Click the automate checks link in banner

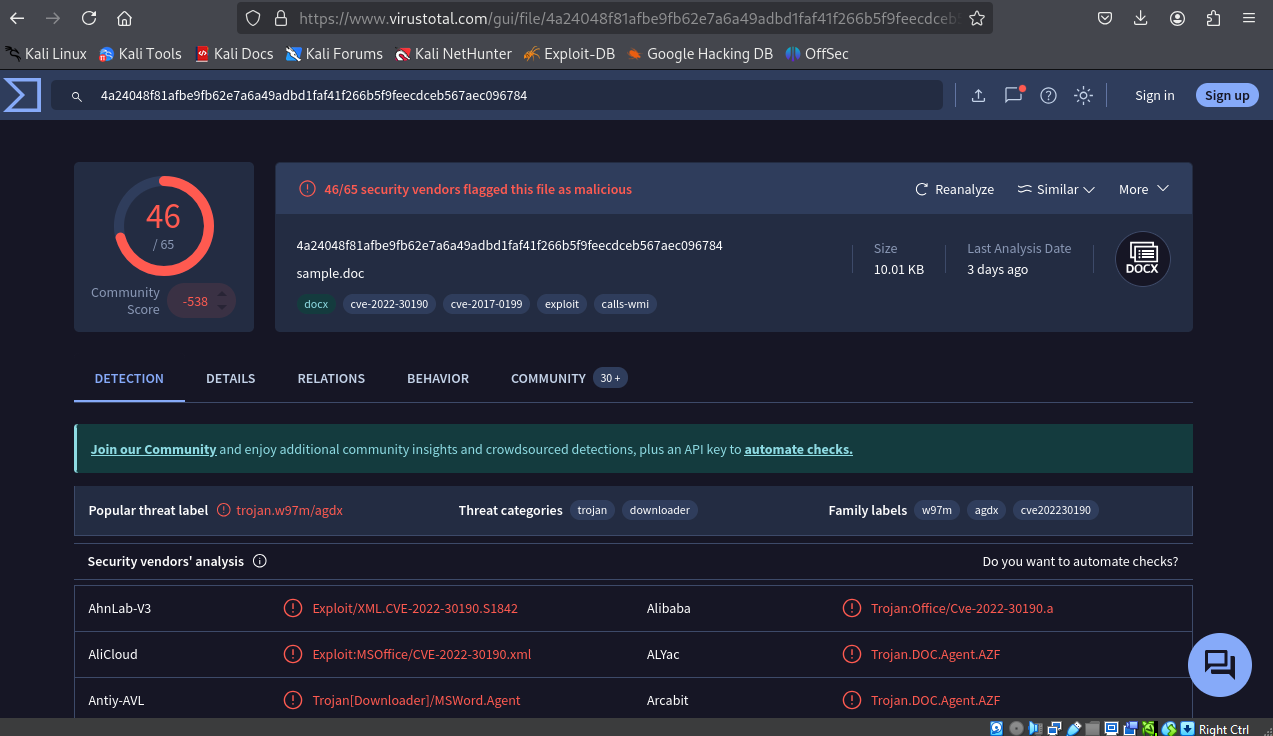coord(798,449)
